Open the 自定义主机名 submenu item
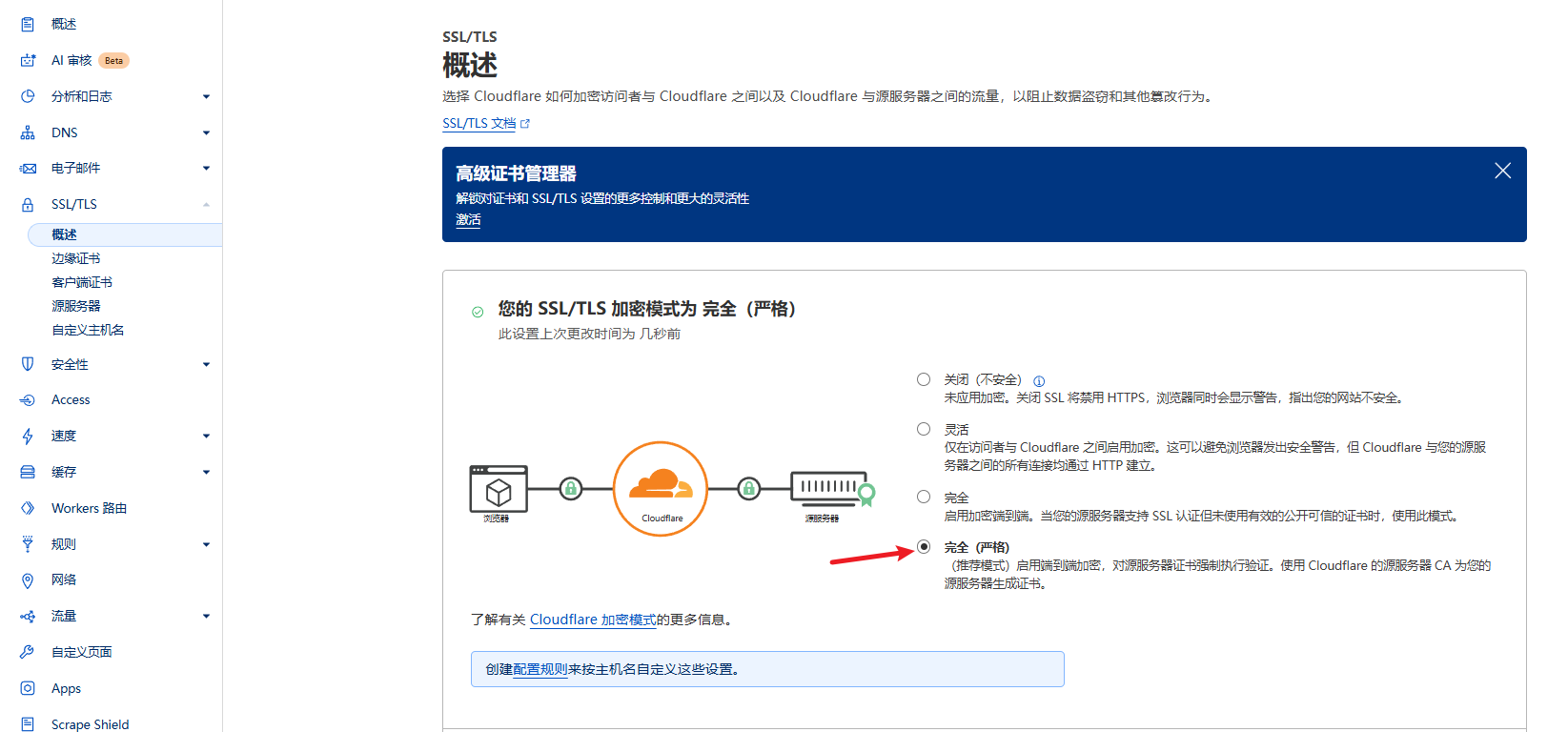1568x732 pixels. click(x=88, y=330)
